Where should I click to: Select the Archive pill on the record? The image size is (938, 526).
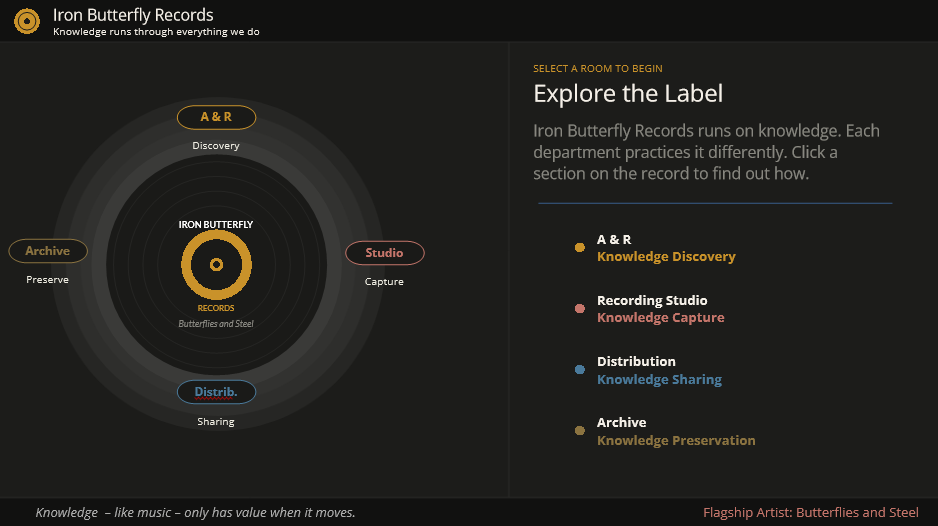point(48,251)
